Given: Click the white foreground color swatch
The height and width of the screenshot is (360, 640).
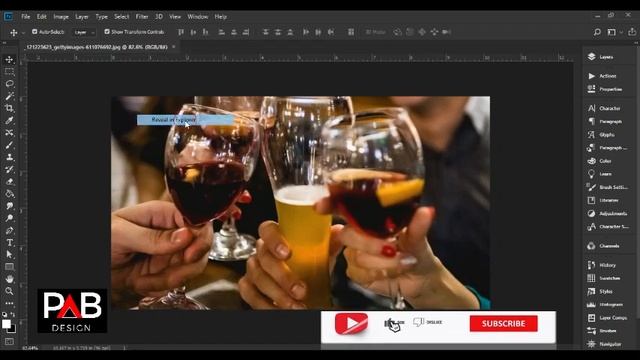Looking at the screenshot, I should click(6, 324).
